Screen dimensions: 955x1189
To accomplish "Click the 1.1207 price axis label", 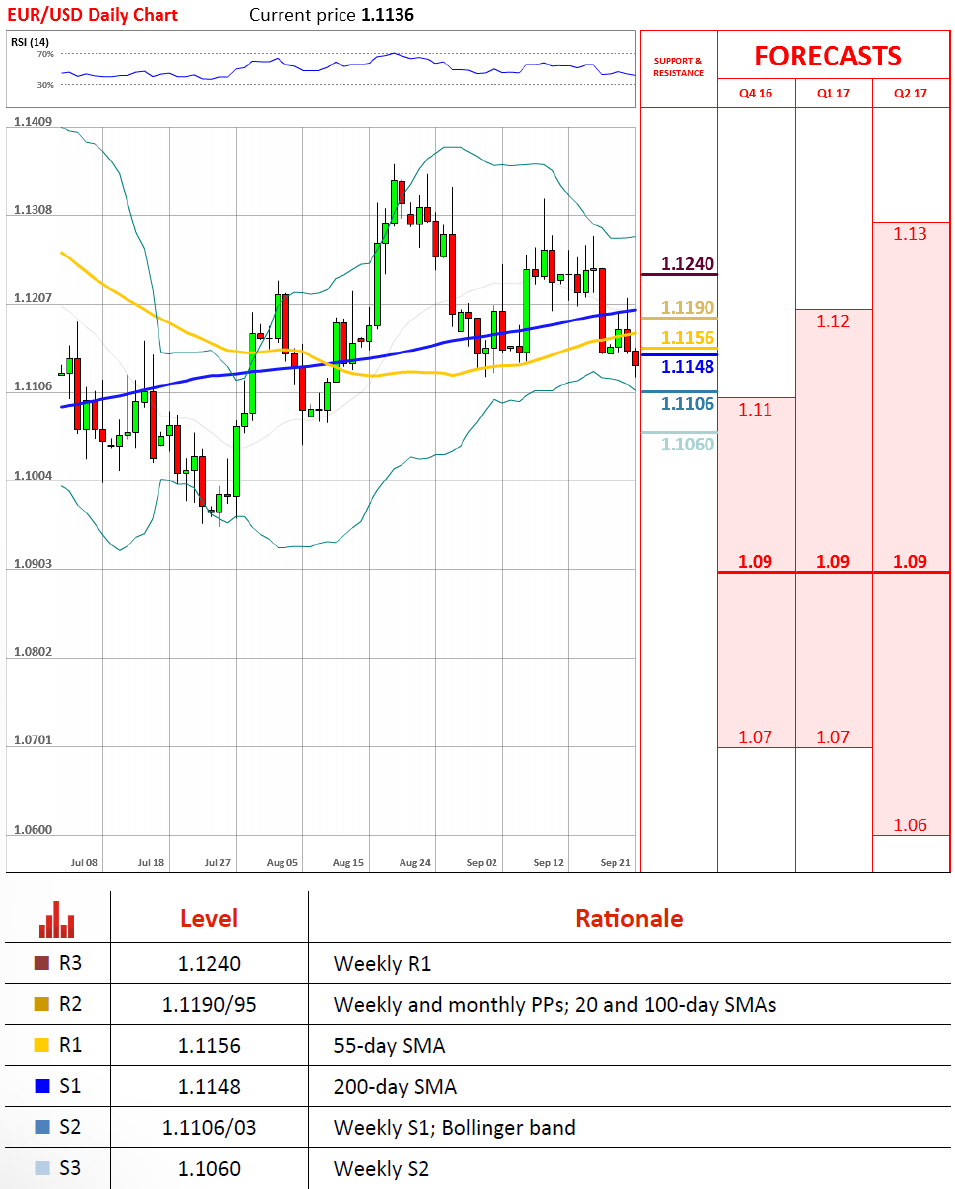I will click(x=33, y=297).
